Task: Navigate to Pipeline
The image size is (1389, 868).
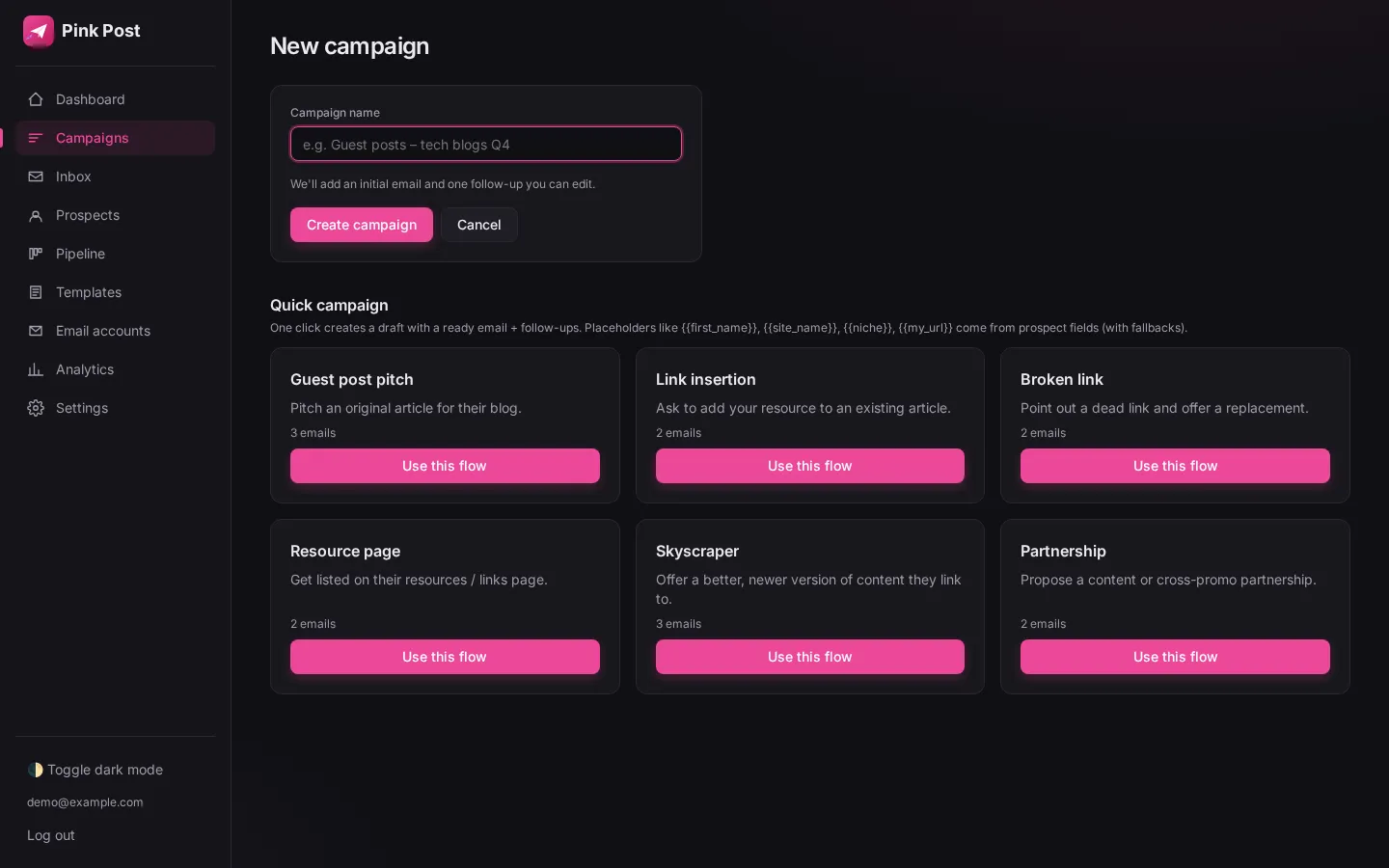Action: pos(115,254)
